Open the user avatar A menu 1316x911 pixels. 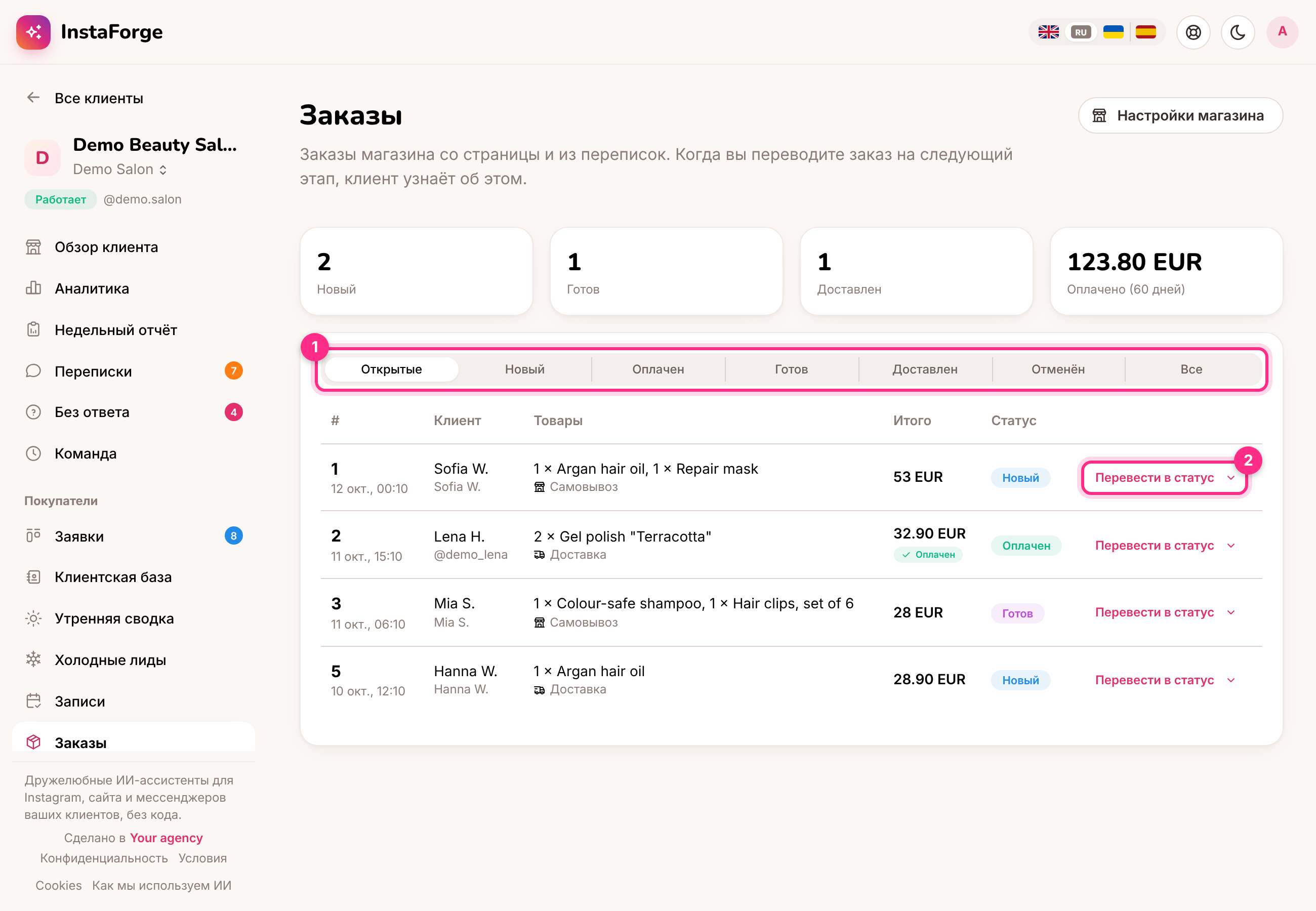(x=1282, y=32)
